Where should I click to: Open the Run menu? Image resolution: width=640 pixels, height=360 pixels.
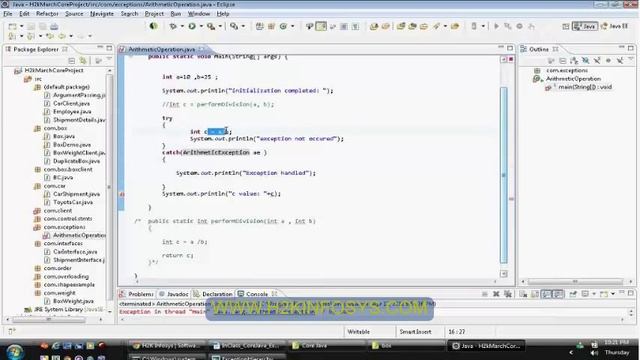176,14
